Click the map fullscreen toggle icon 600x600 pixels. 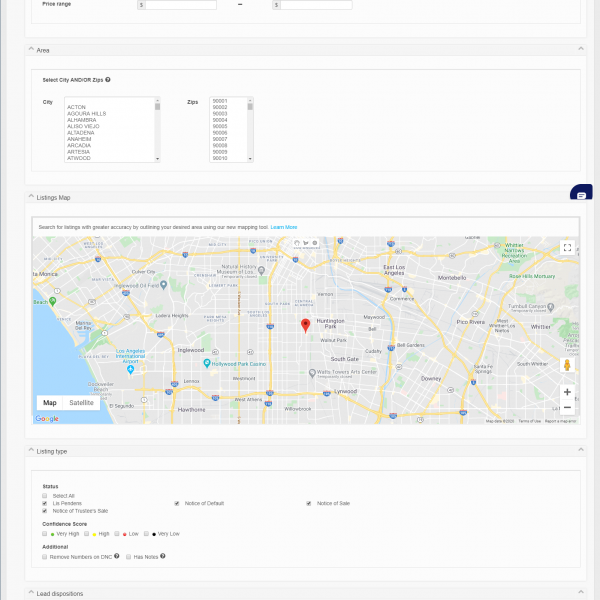click(x=567, y=247)
